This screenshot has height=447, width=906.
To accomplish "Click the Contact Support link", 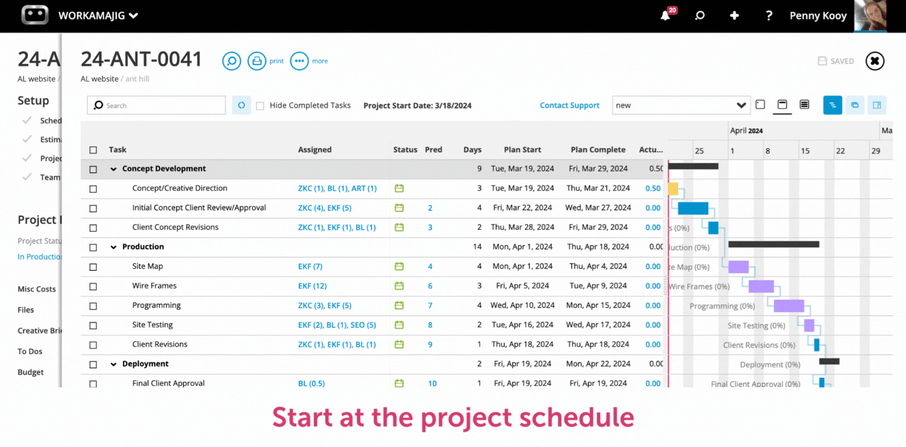I will click(x=569, y=105).
